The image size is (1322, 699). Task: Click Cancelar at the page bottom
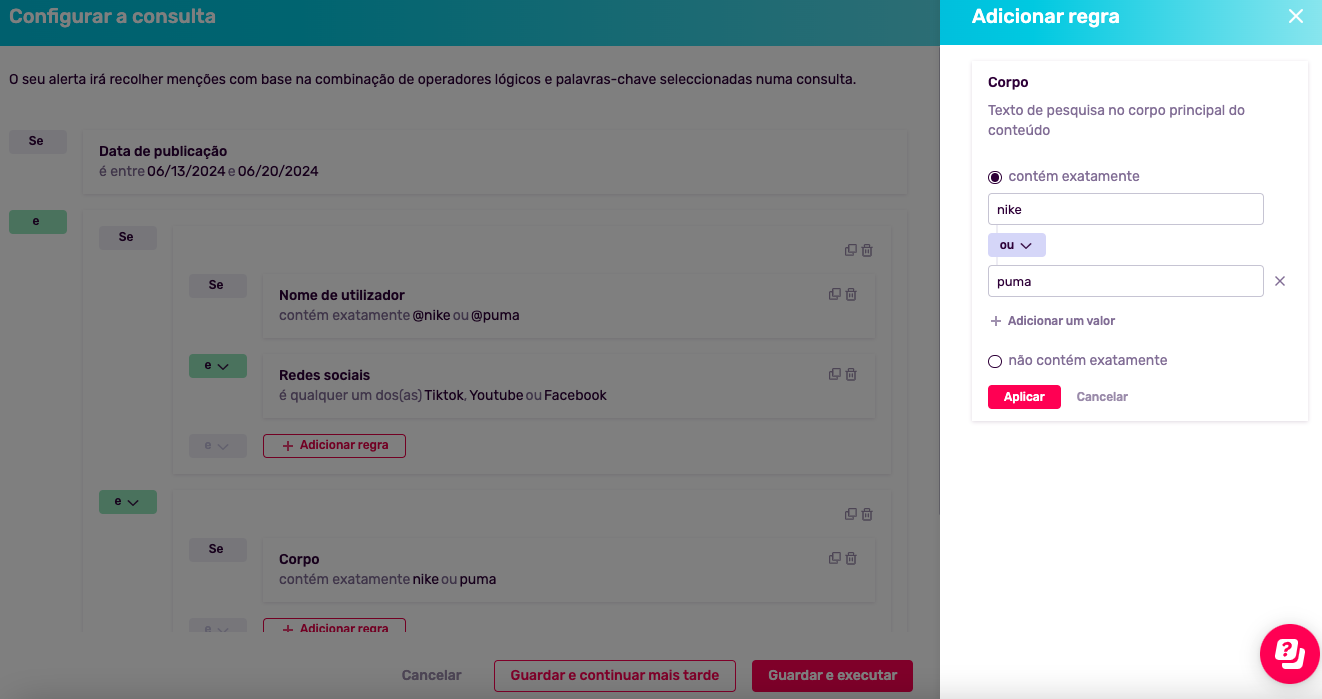pyautogui.click(x=431, y=675)
